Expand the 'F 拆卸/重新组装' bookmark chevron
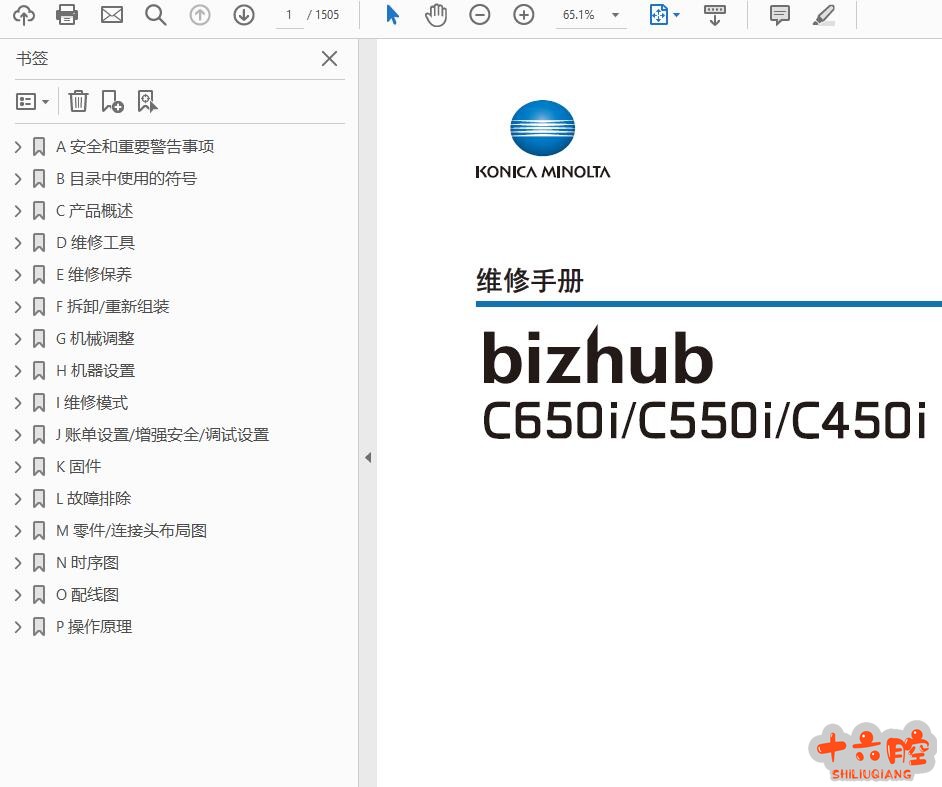This screenshot has height=787, width=942. point(18,307)
